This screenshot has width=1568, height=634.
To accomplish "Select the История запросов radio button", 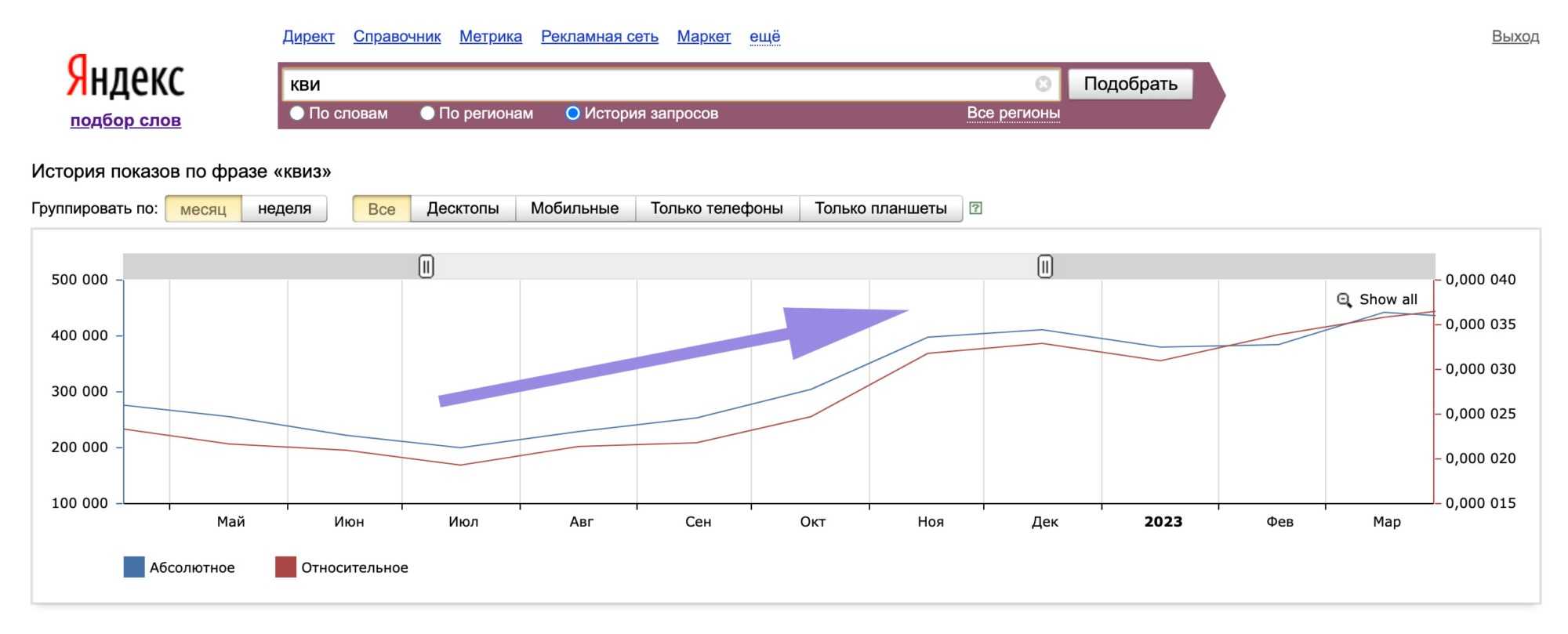I will click(x=572, y=114).
